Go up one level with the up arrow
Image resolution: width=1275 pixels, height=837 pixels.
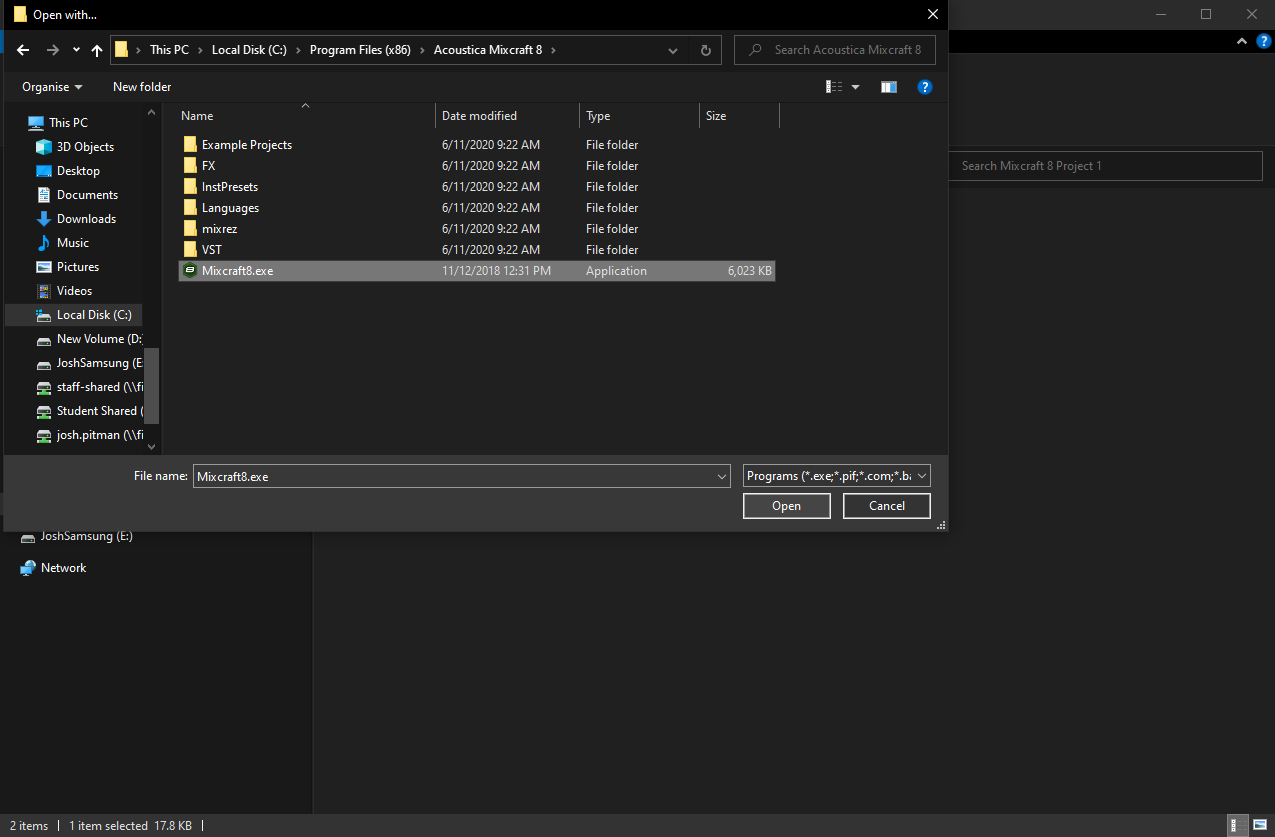[x=96, y=49]
